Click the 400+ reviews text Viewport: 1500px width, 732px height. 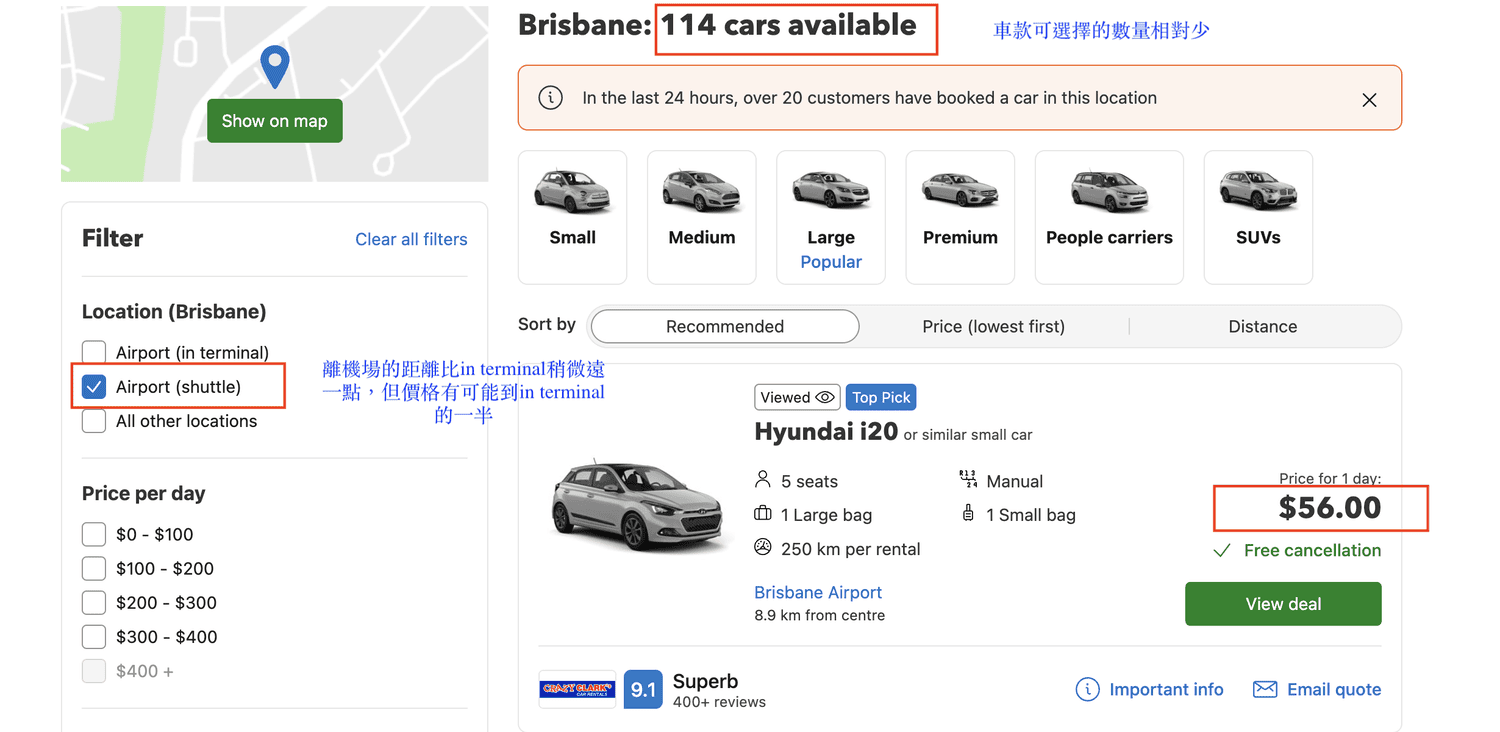tap(719, 702)
